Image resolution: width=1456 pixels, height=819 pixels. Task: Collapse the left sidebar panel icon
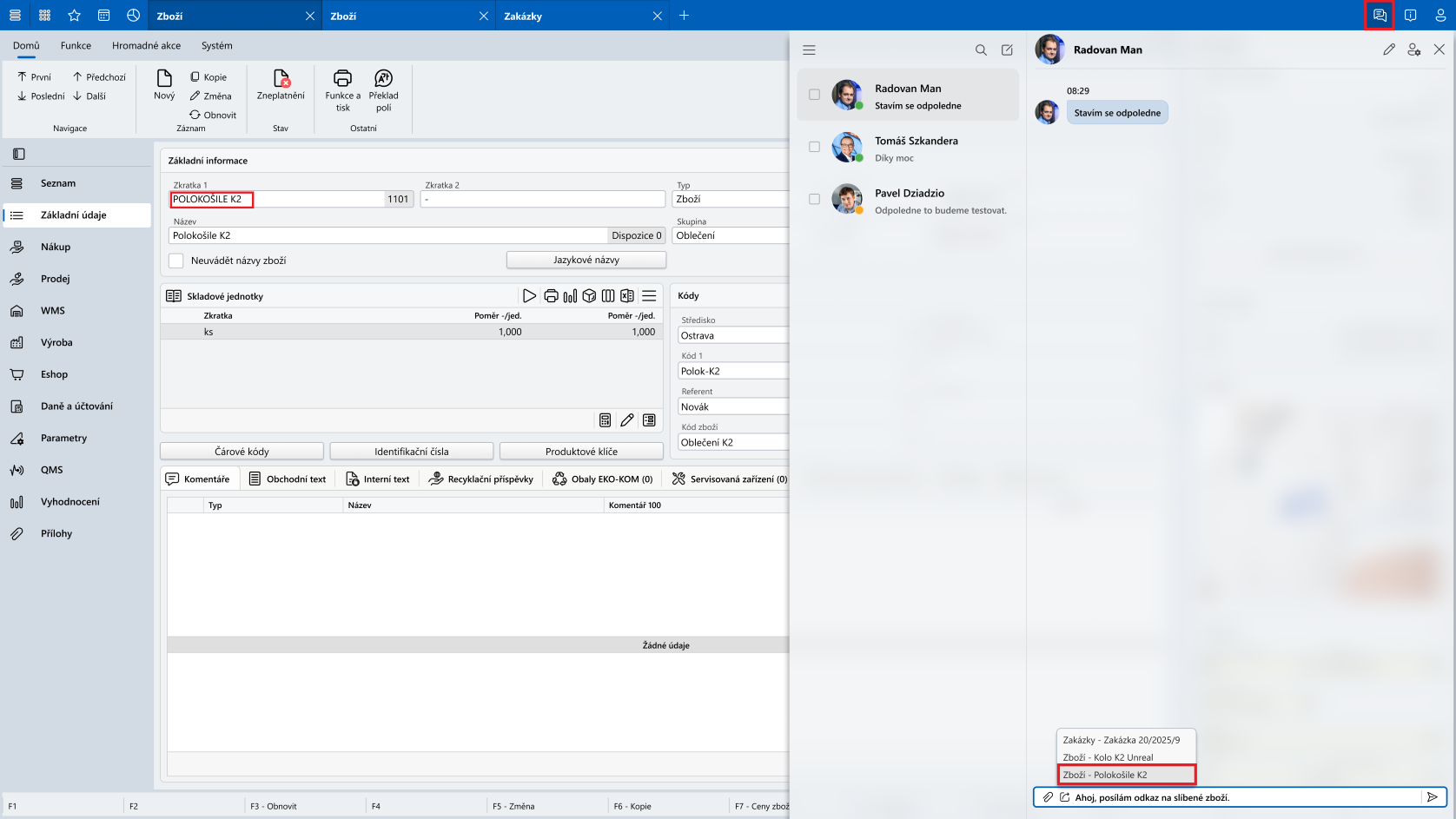(19, 154)
